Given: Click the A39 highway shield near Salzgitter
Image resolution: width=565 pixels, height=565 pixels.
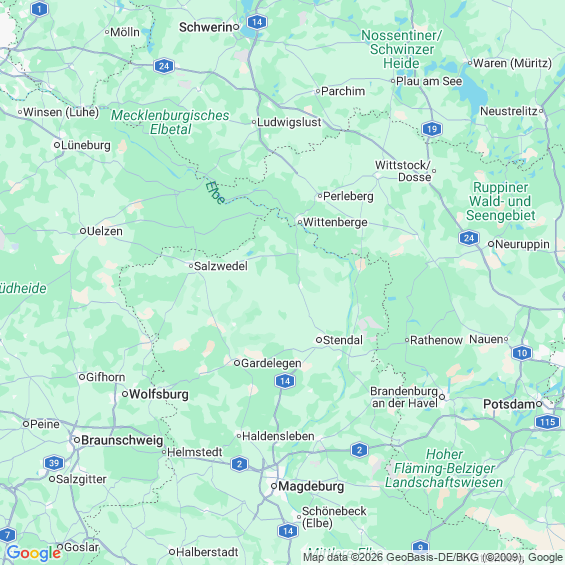Looking at the screenshot, I should coord(54,463).
